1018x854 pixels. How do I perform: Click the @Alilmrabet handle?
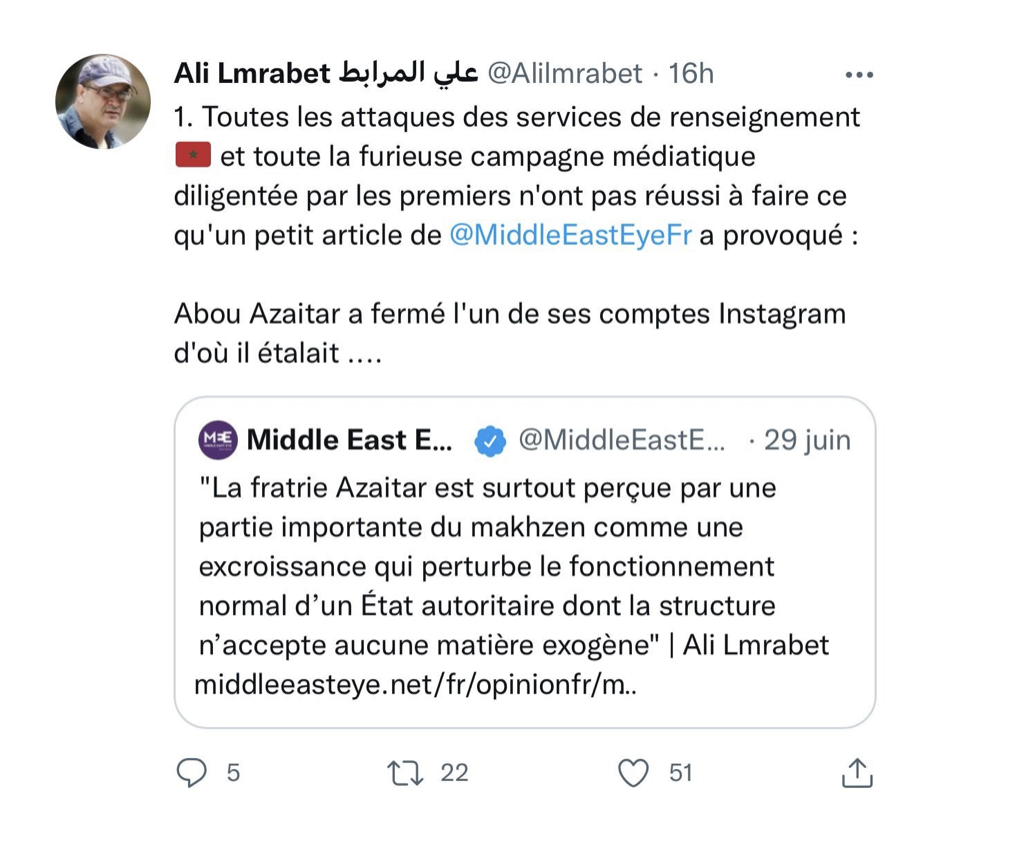tap(564, 73)
